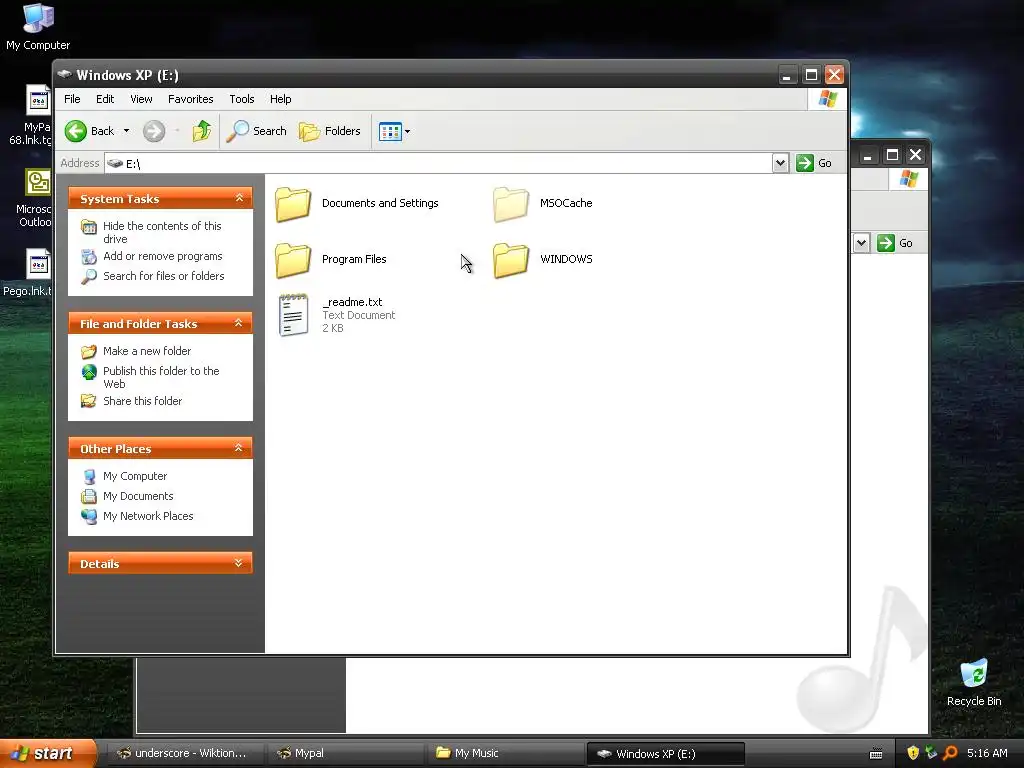The image size is (1024, 768).
Task: Switch to My Music taskbar button
Action: tap(505, 754)
